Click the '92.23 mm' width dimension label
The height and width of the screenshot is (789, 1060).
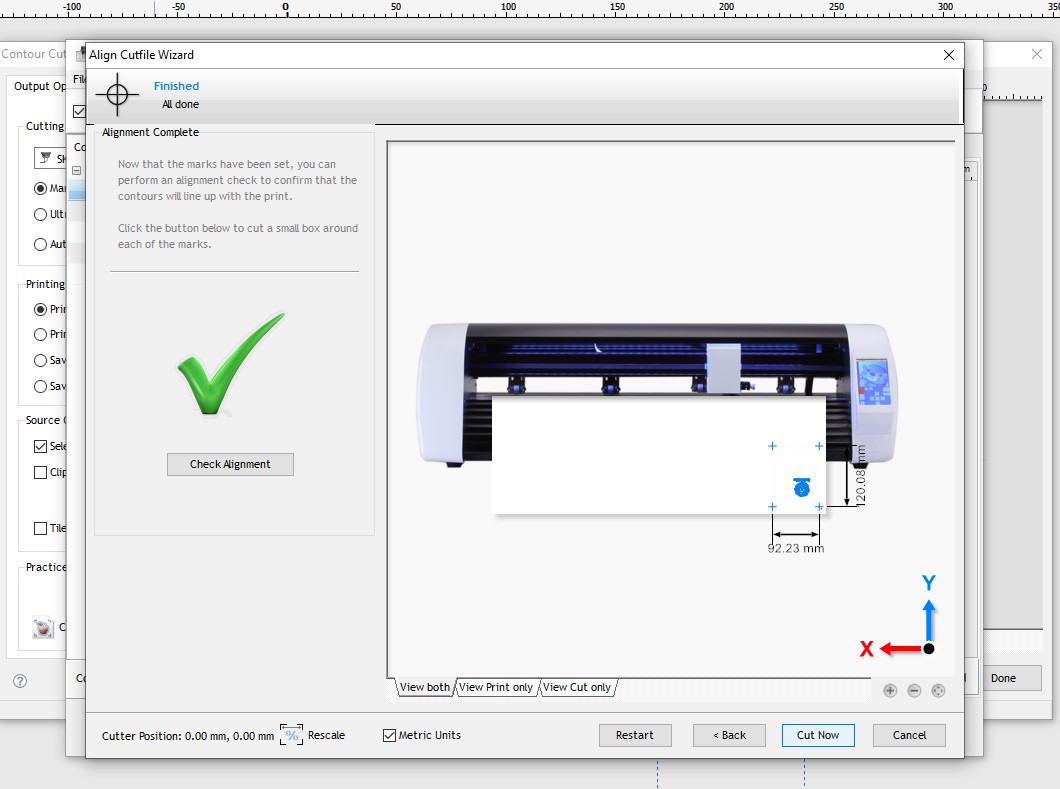point(796,548)
